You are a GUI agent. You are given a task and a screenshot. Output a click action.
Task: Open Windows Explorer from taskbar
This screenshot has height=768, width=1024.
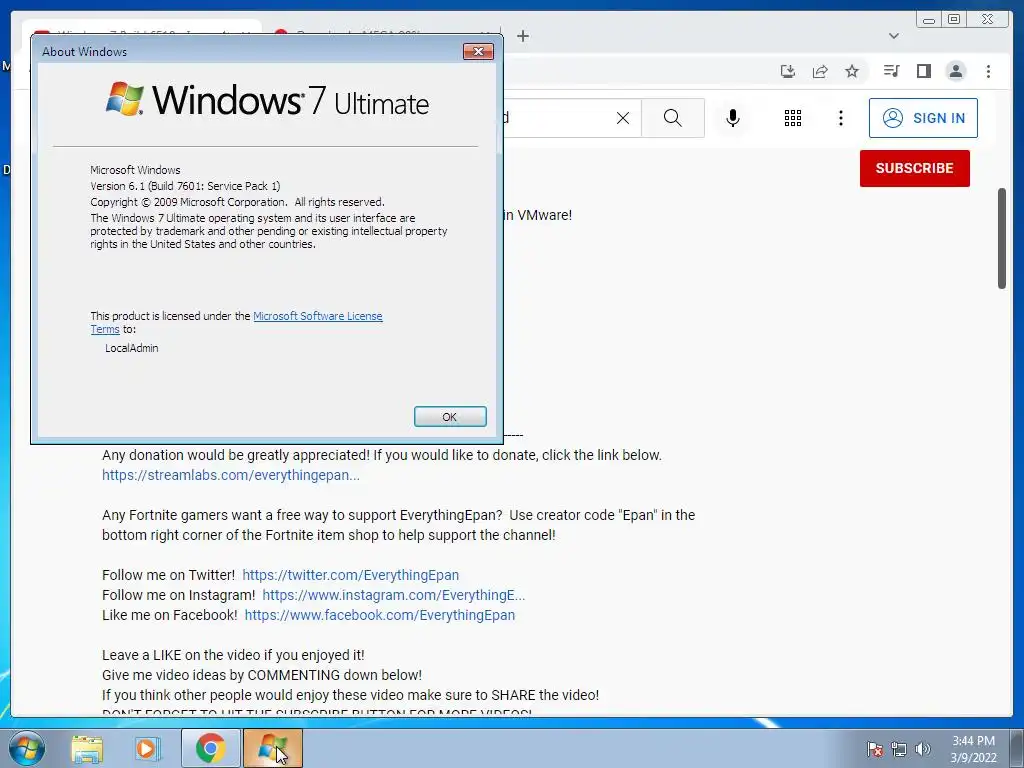pos(87,749)
